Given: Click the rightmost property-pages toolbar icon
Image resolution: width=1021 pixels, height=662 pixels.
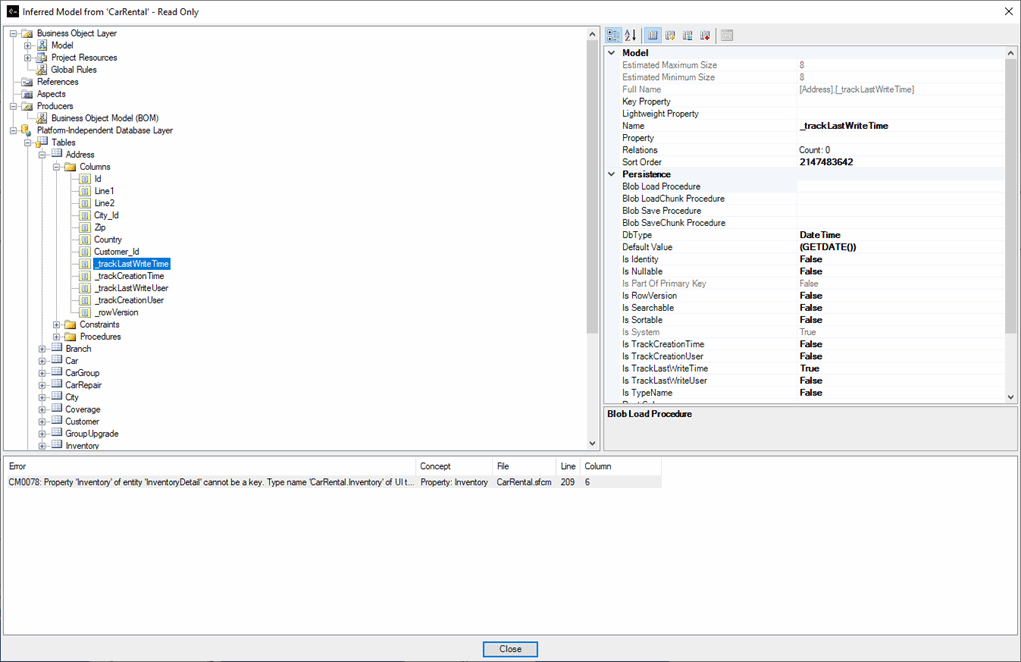Looking at the screenshot, I should click(726, 34).
